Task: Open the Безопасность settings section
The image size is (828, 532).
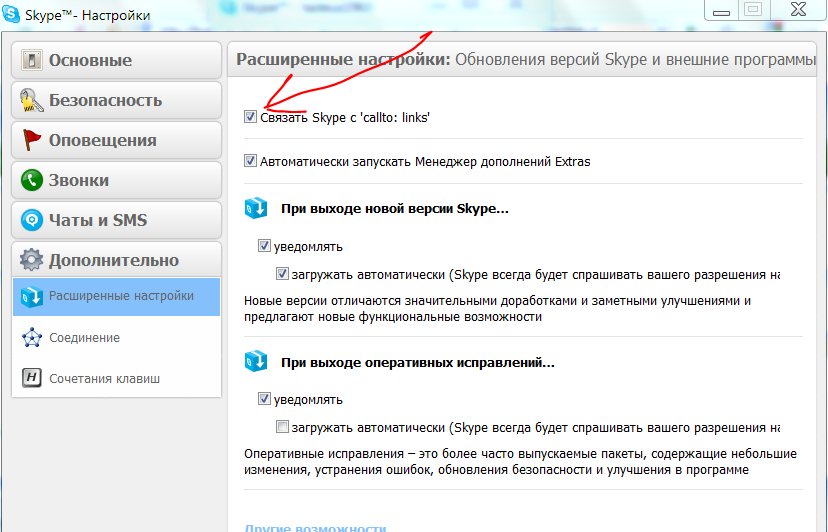Action: [x=116, y=100]
